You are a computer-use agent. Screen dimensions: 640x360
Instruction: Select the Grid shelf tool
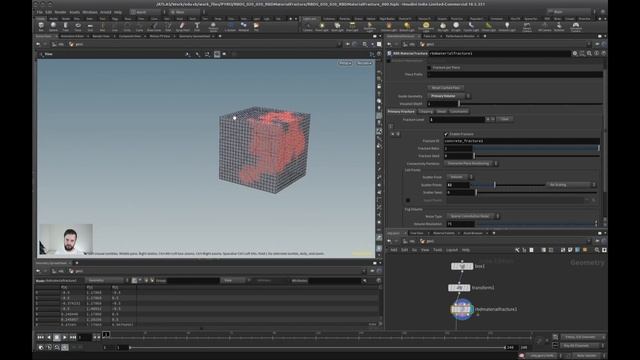tap(90, 27)
